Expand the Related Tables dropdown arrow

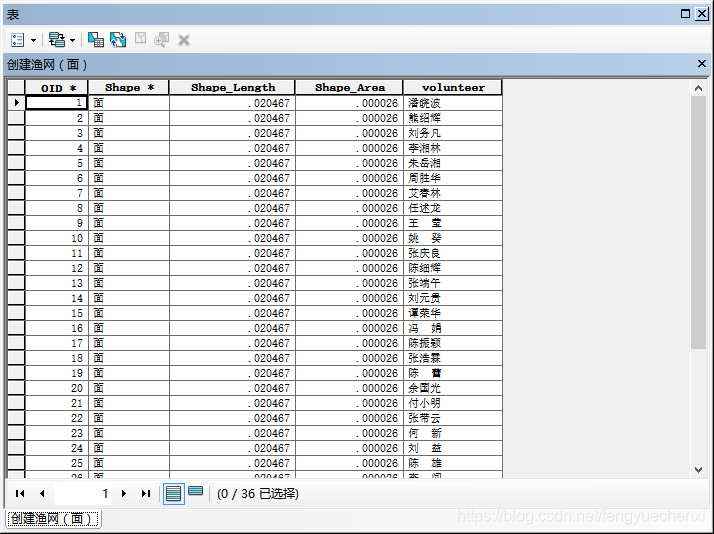[x=72, y=41]
